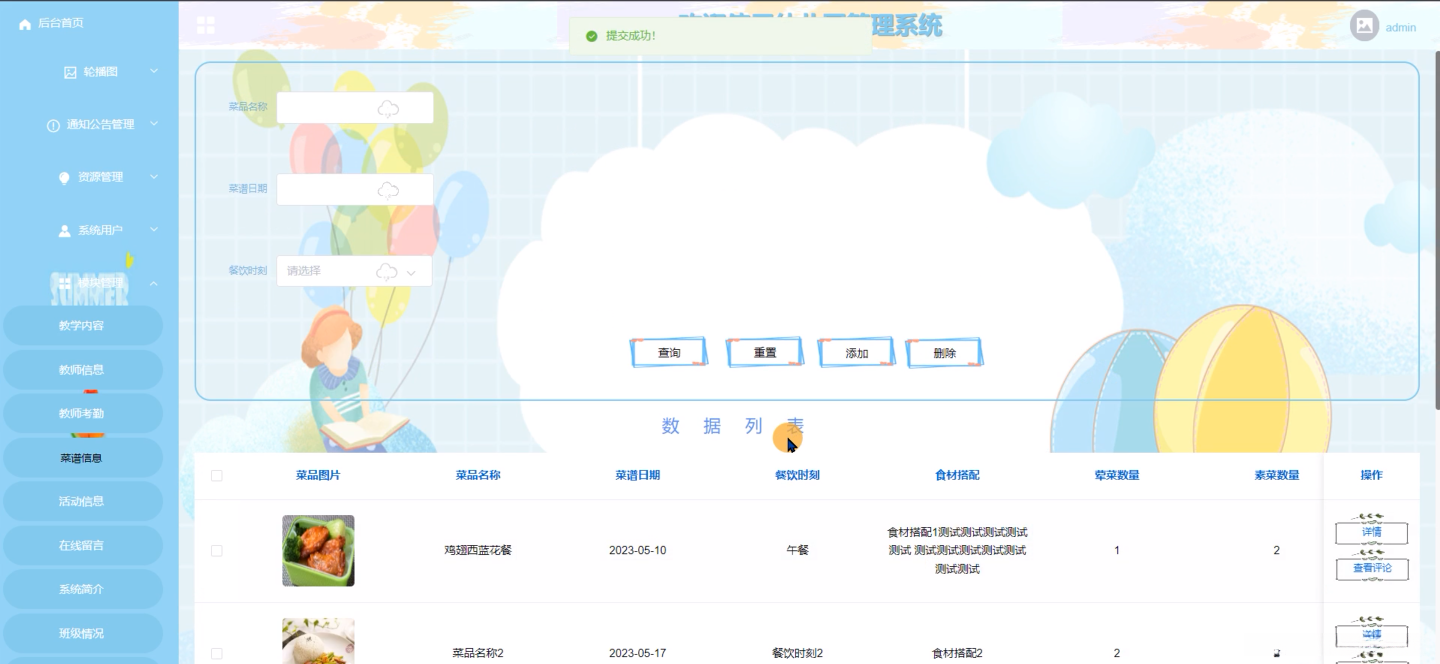
Task: Open 班级情况 menu item
Action: pyautogui.click(x=82, y=634)
